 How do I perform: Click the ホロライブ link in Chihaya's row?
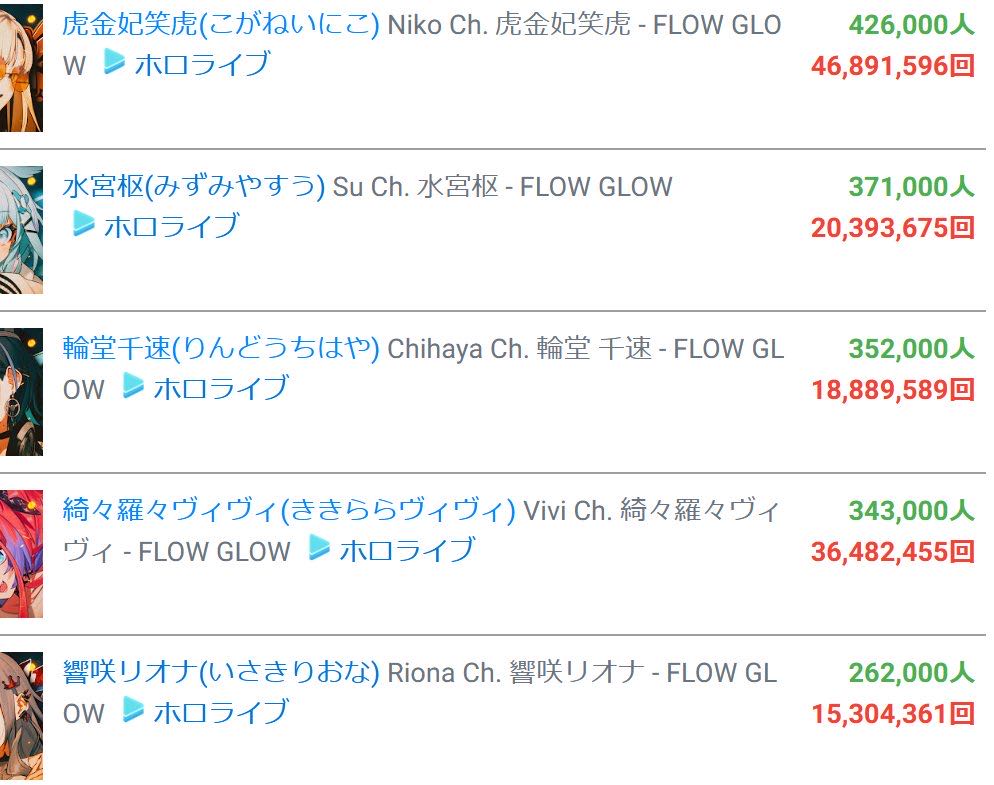click(221, 388)
